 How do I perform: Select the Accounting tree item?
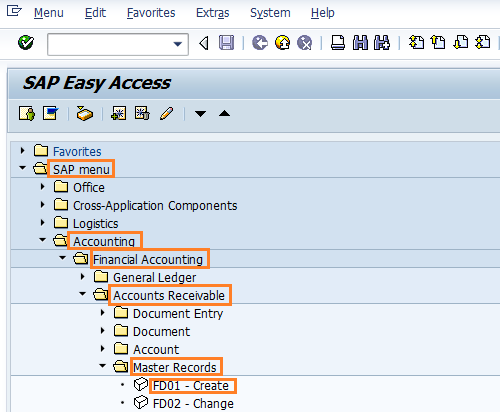104,242
